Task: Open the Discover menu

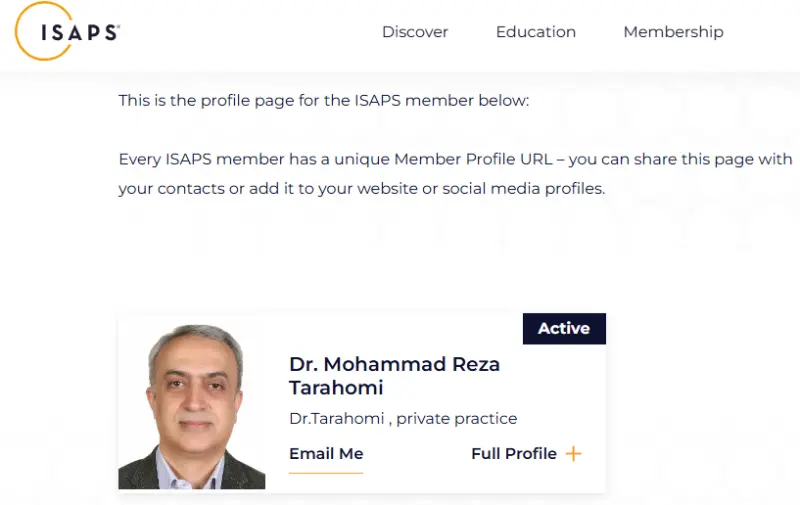Action: [x=415, y=32]
